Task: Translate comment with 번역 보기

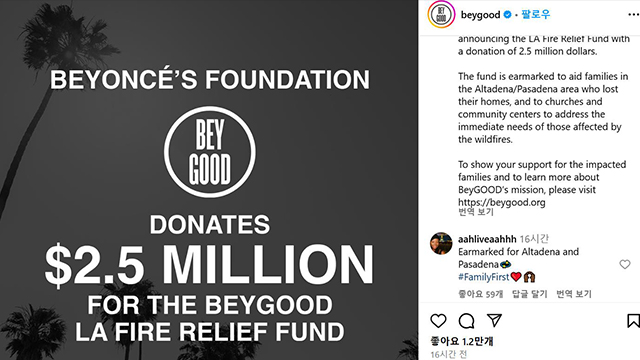Action: click(x=574, y=294)
